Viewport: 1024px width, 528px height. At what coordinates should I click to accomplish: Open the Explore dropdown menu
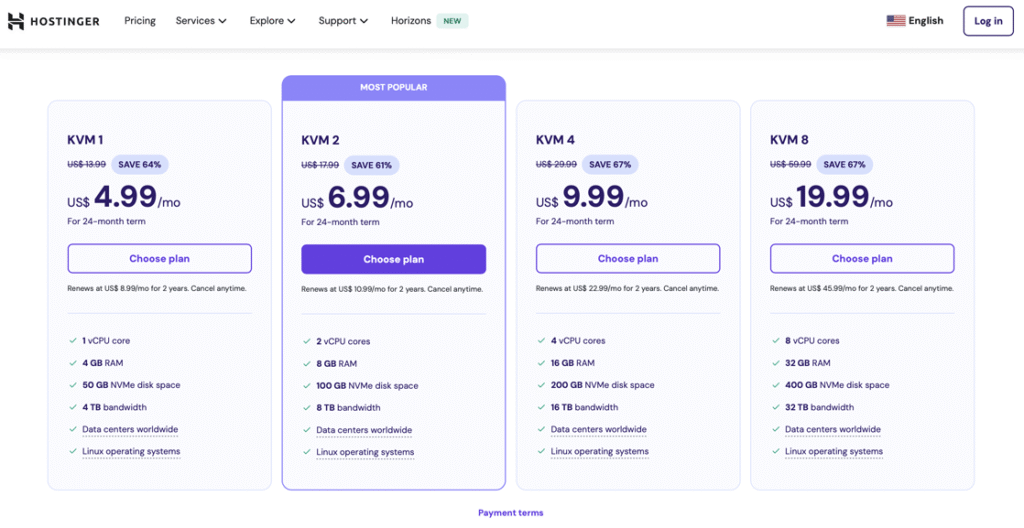tap(272, 21)
